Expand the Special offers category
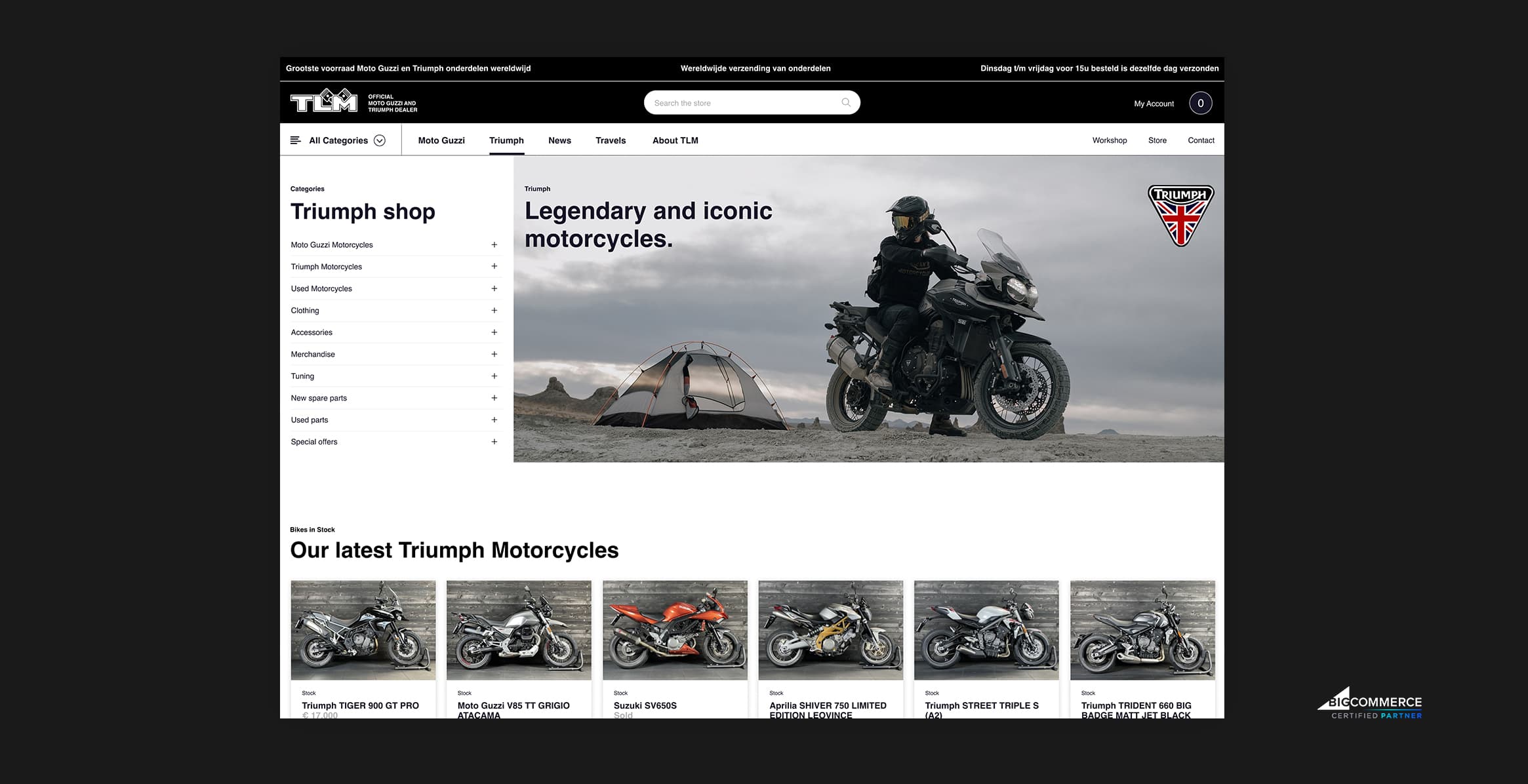The width and height of the screenshot is (1528, 784). click(494, 442)
